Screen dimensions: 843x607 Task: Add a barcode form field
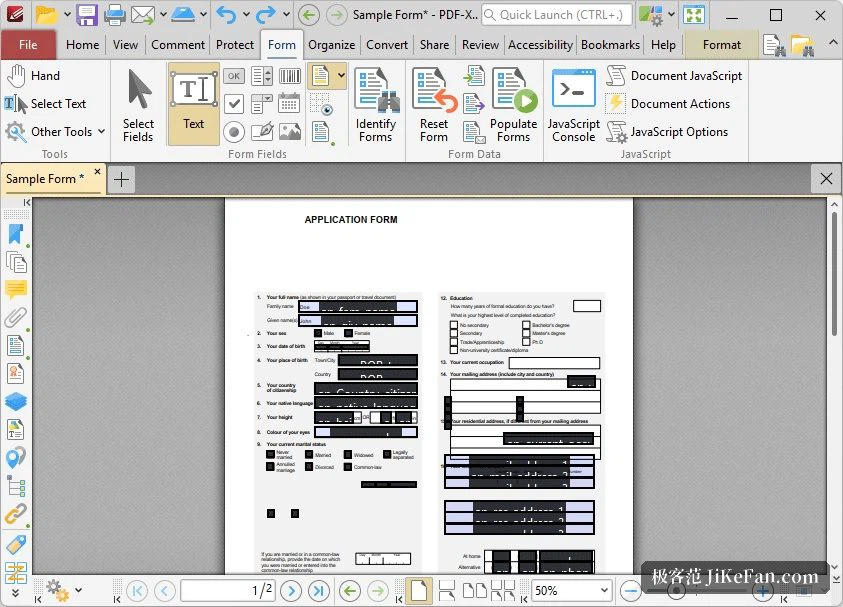290,76
